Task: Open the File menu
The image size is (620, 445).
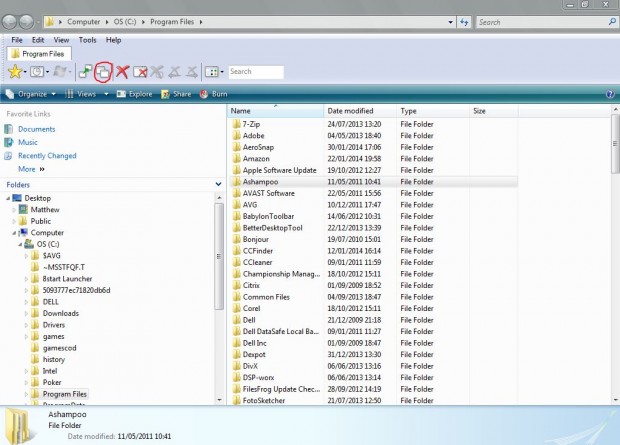Action: [17, 40]
